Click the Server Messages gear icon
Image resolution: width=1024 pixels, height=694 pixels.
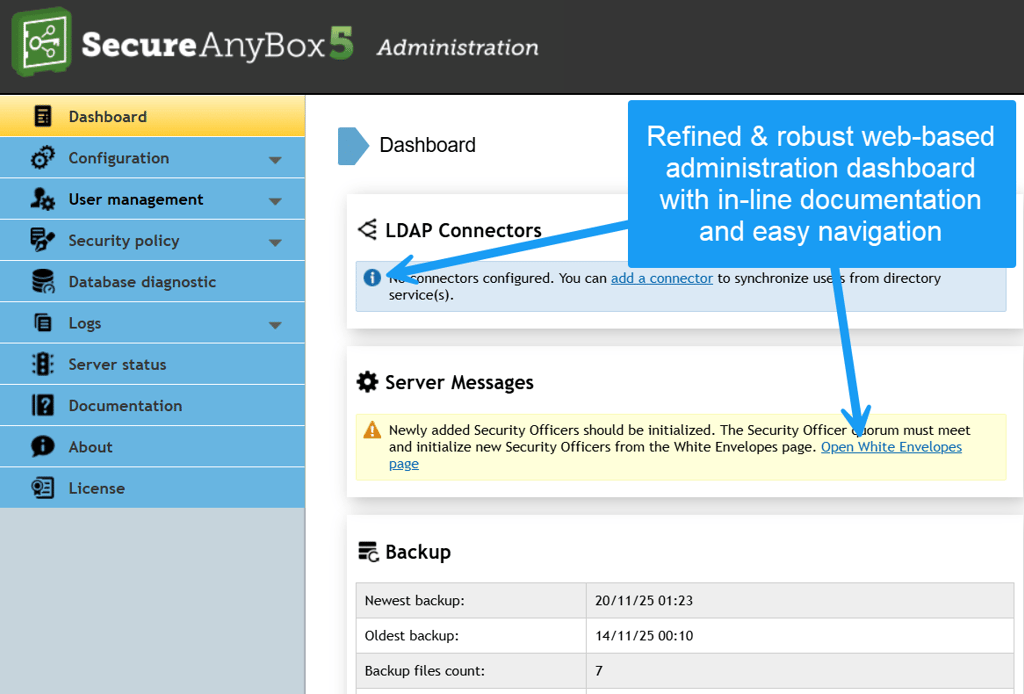coord(367,382)
